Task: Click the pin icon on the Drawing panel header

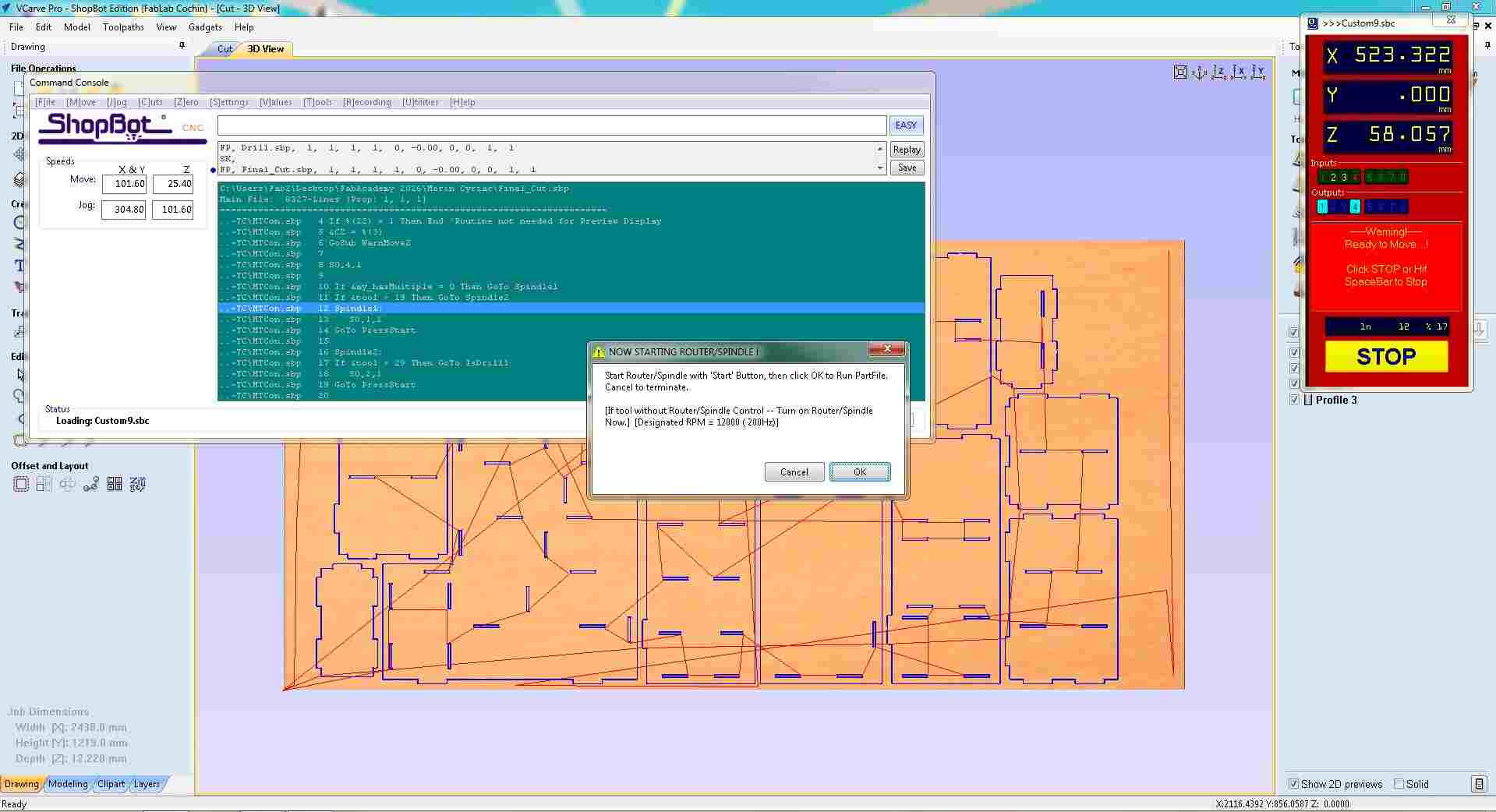Action: 182,46
